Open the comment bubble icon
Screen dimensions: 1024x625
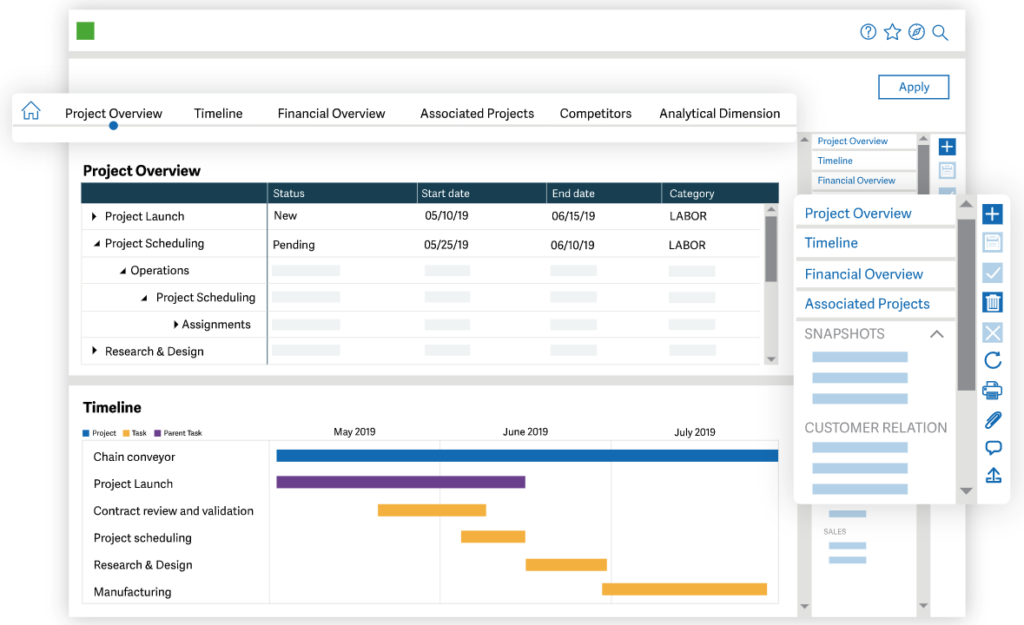(992, 447)
